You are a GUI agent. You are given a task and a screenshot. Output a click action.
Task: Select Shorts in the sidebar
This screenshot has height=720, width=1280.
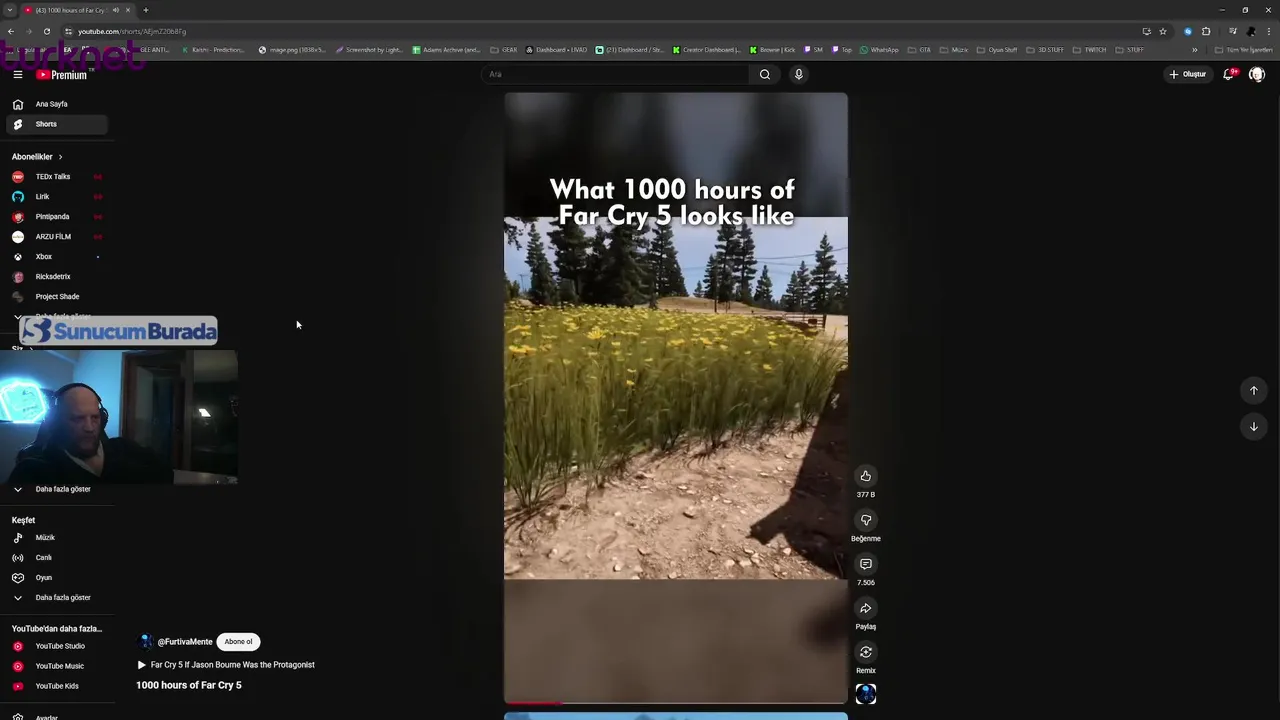click(55, 124)
